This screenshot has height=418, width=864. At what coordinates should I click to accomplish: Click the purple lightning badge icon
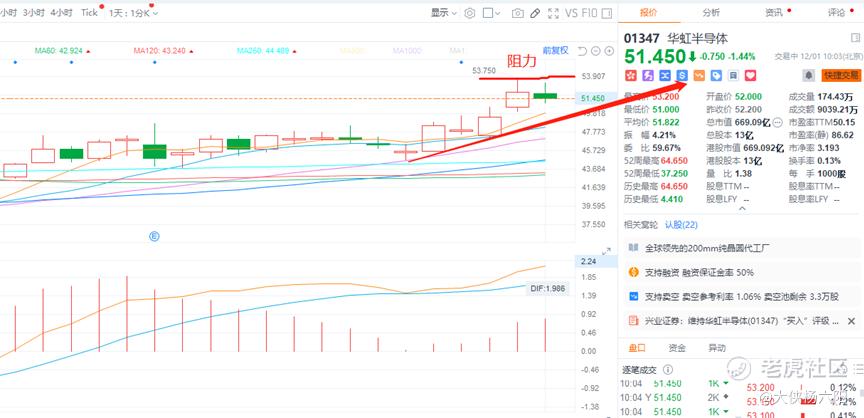point(649,75)
